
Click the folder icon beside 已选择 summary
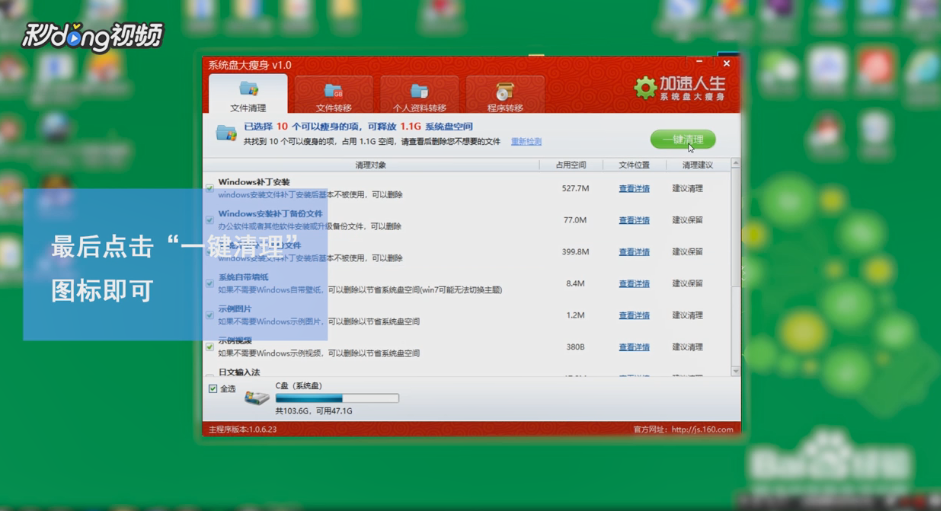tap(226, 133)
